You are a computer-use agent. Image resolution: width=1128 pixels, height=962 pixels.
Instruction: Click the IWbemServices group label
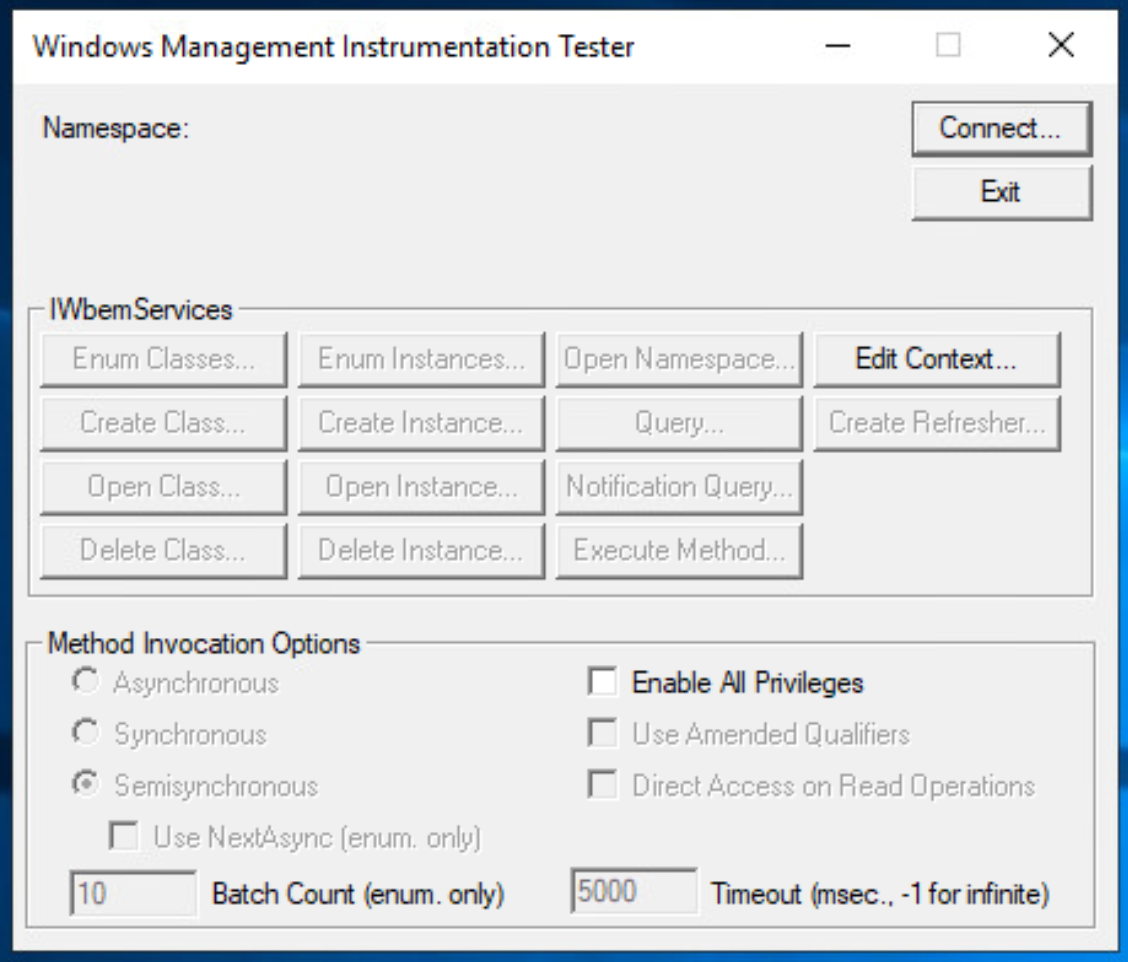140,309
